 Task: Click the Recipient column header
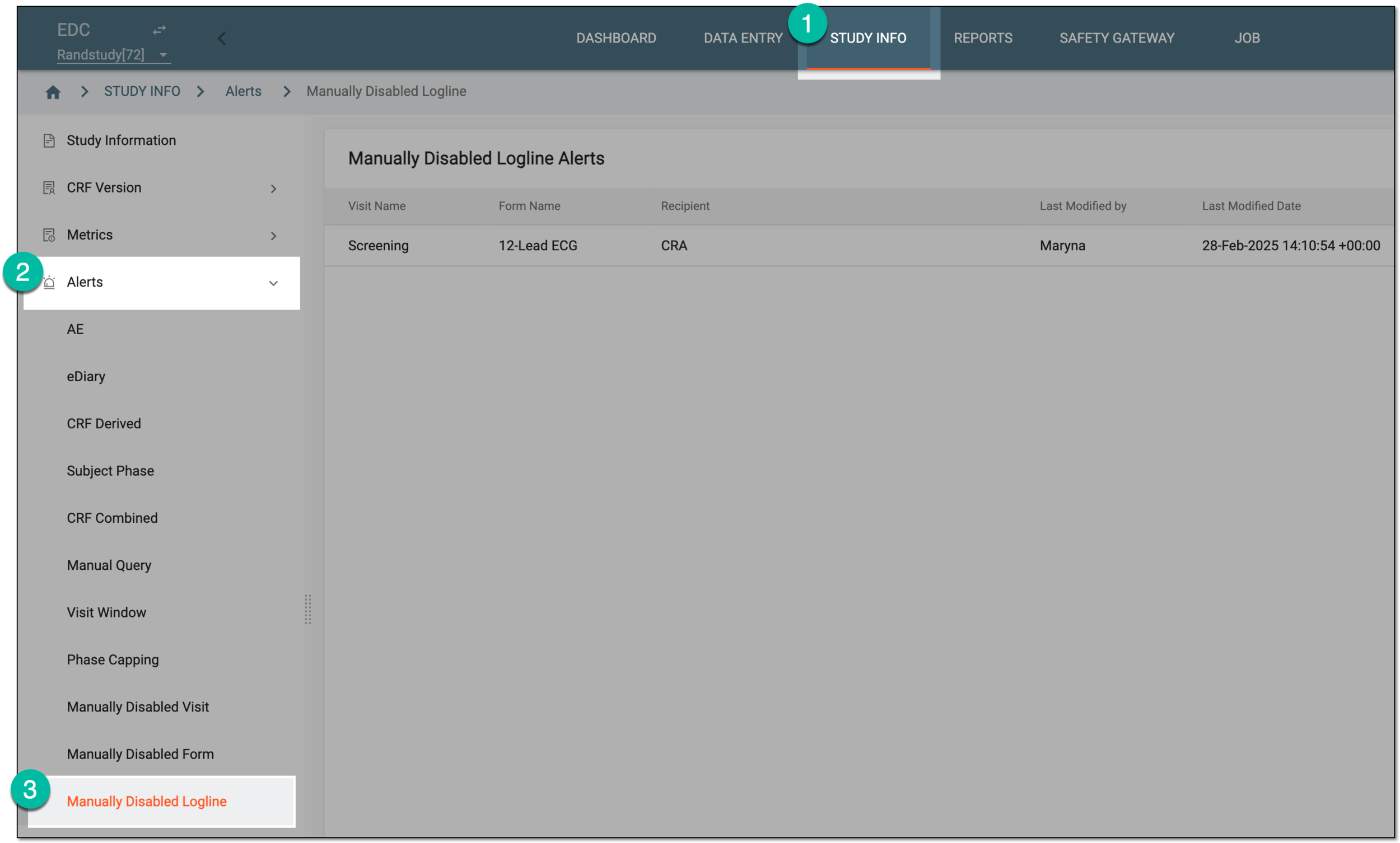tap(685, 206)
